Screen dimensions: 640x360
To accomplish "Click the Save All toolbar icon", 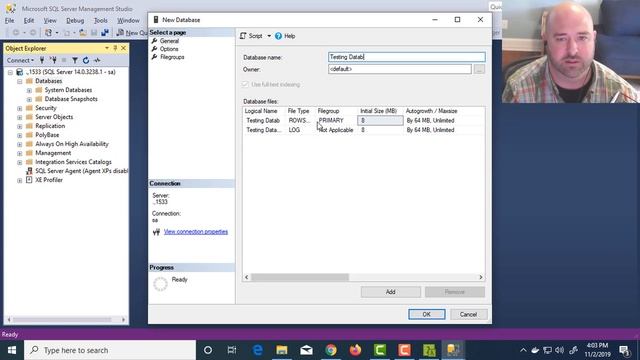I will click(105, 32).
